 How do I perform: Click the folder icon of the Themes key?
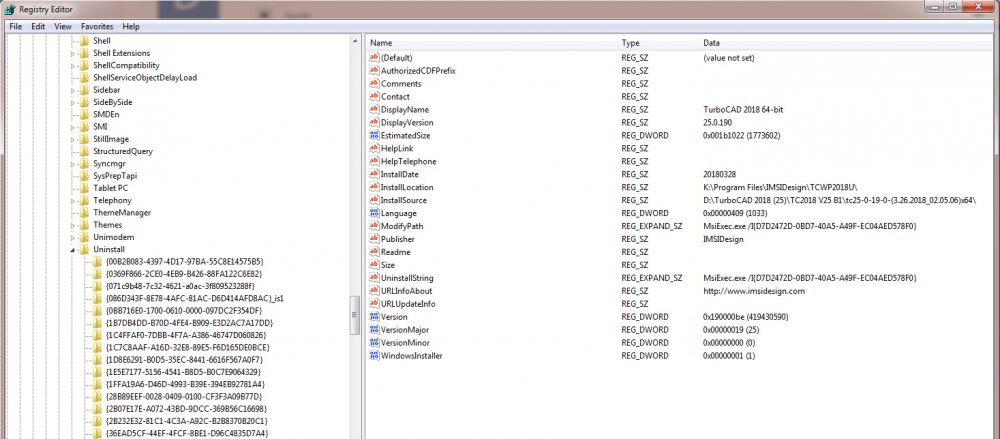(84, 225)
